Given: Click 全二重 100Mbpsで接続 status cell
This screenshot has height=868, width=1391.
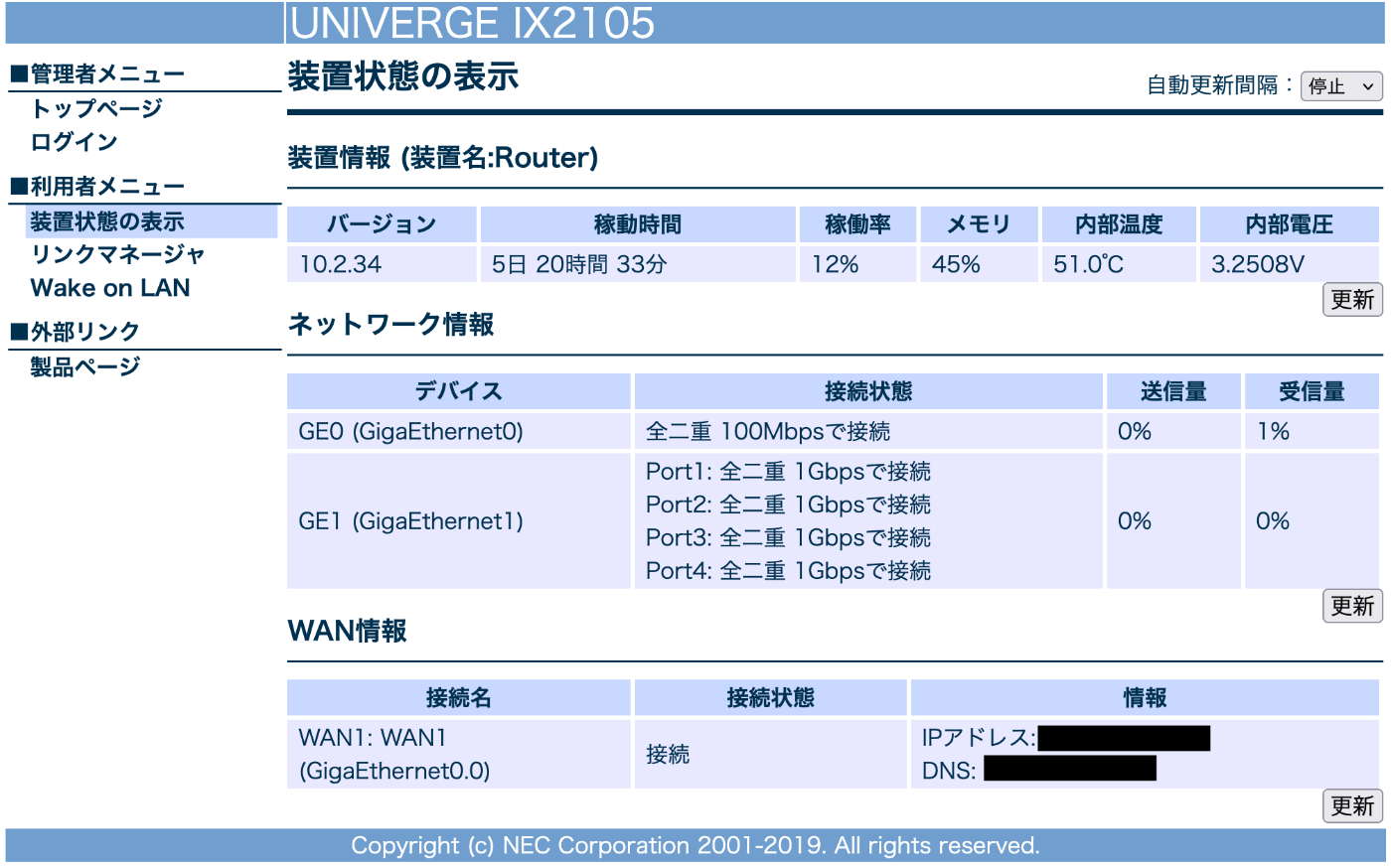Looking at the screenshot, I should 868,432.
